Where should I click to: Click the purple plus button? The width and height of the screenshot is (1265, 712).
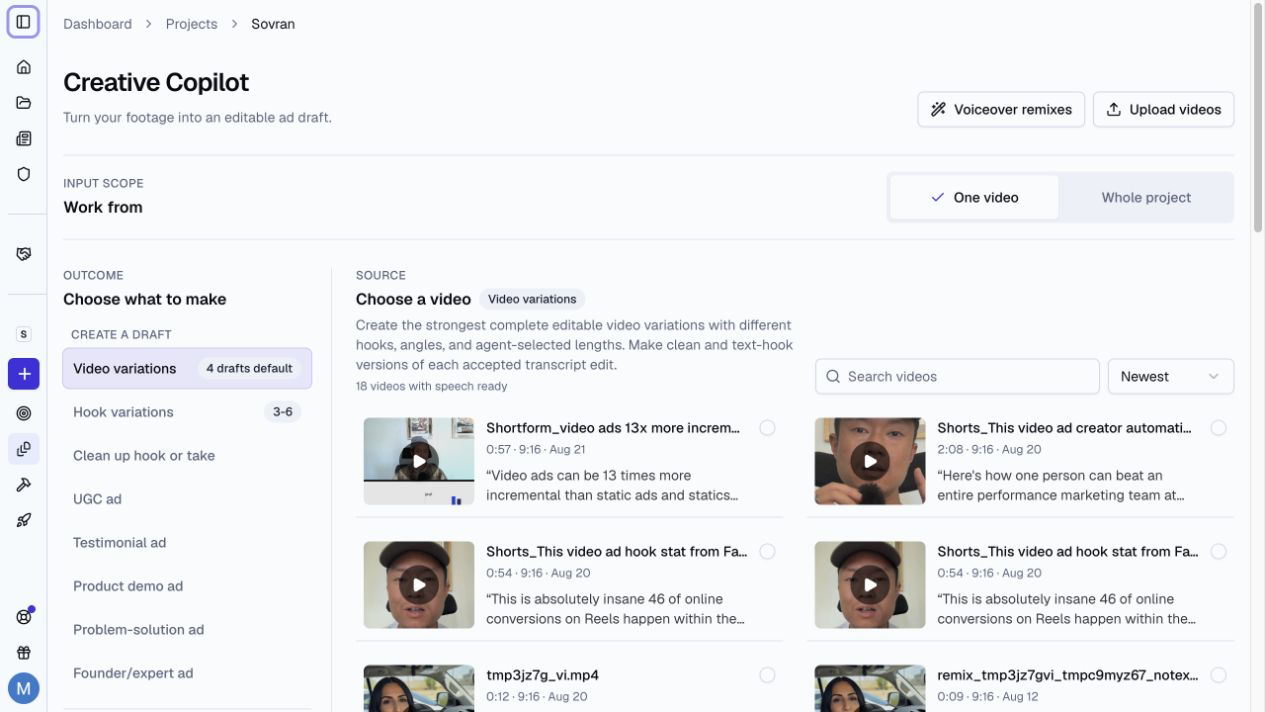pyautogui.click(x=23, y=374)
